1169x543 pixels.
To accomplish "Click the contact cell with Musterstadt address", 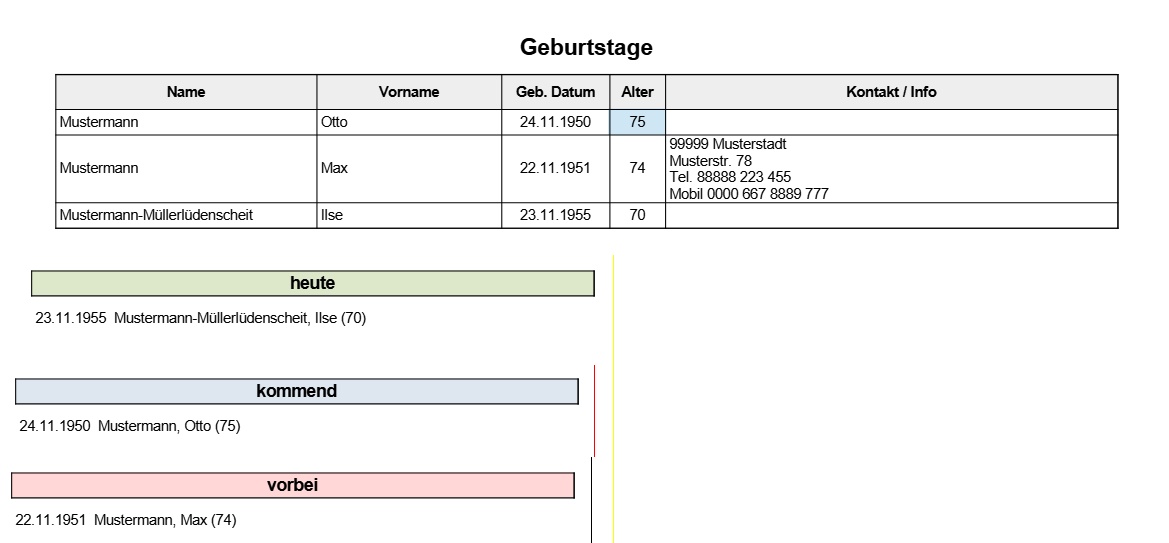I will tap(891, 168).
